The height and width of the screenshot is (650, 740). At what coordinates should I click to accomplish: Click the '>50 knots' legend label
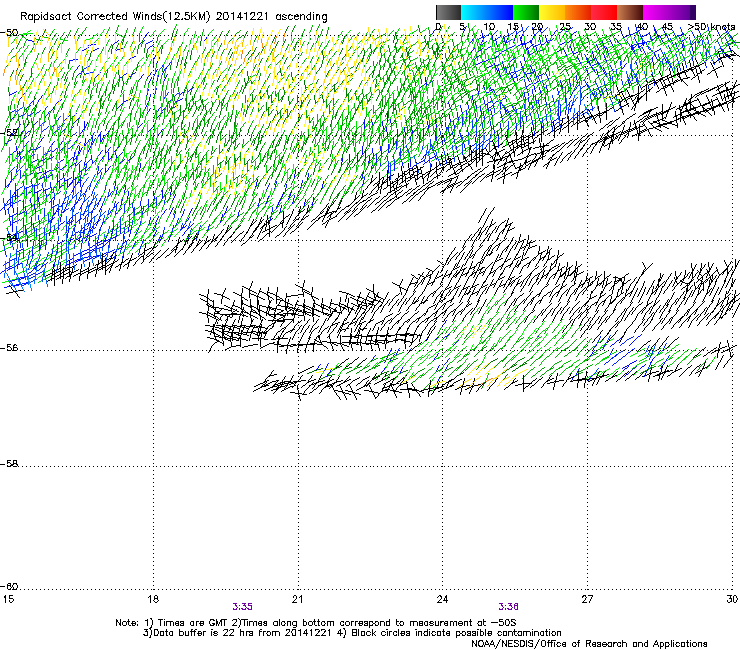click(x=711, y=27)
